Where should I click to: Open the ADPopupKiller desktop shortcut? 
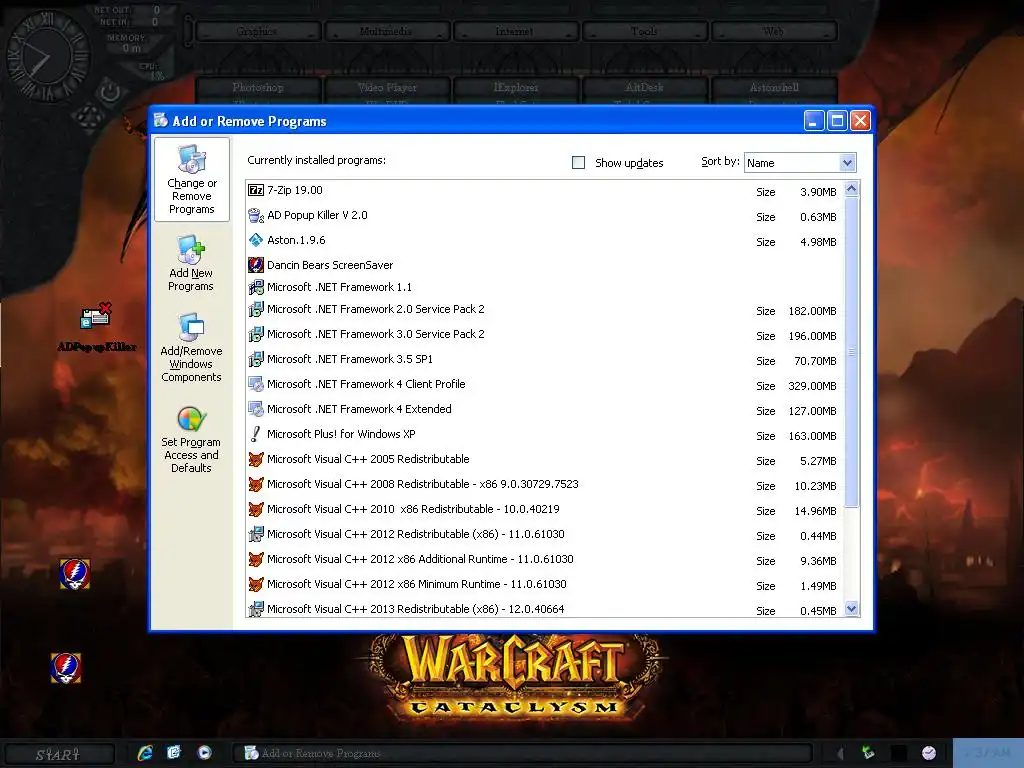point(97,327)
